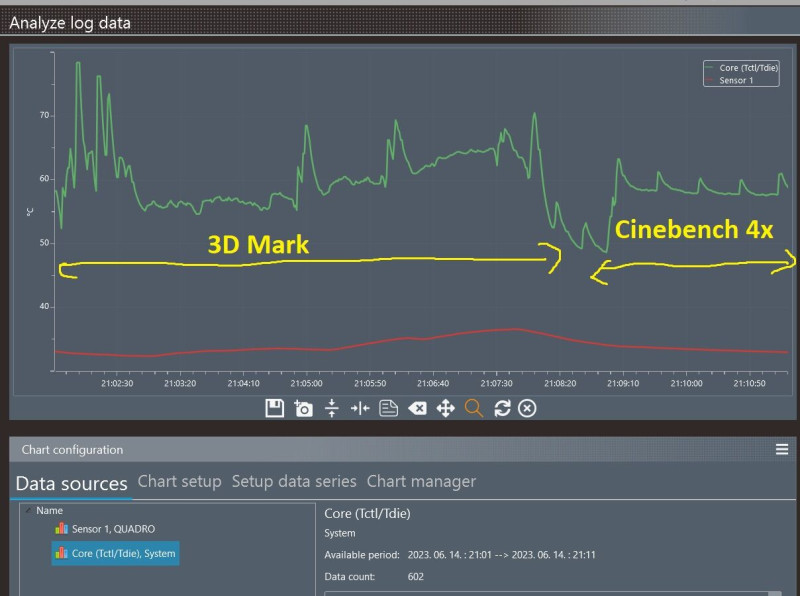Open the Chart configuration hamburger menu
Image resolution: width=800 pixels, height=596 pixels.
click(x=782, y=449)
